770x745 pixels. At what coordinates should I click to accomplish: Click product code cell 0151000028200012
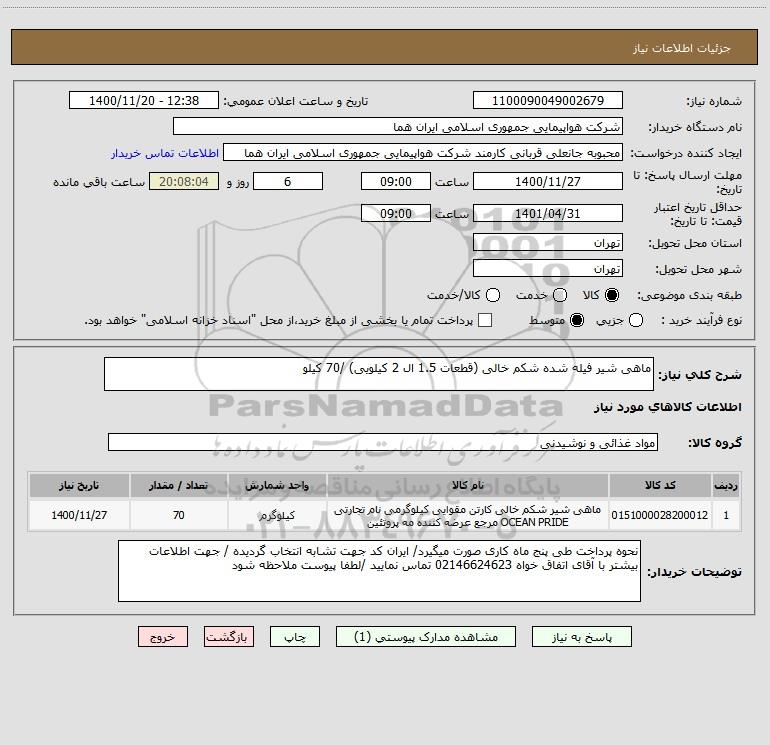660,515
